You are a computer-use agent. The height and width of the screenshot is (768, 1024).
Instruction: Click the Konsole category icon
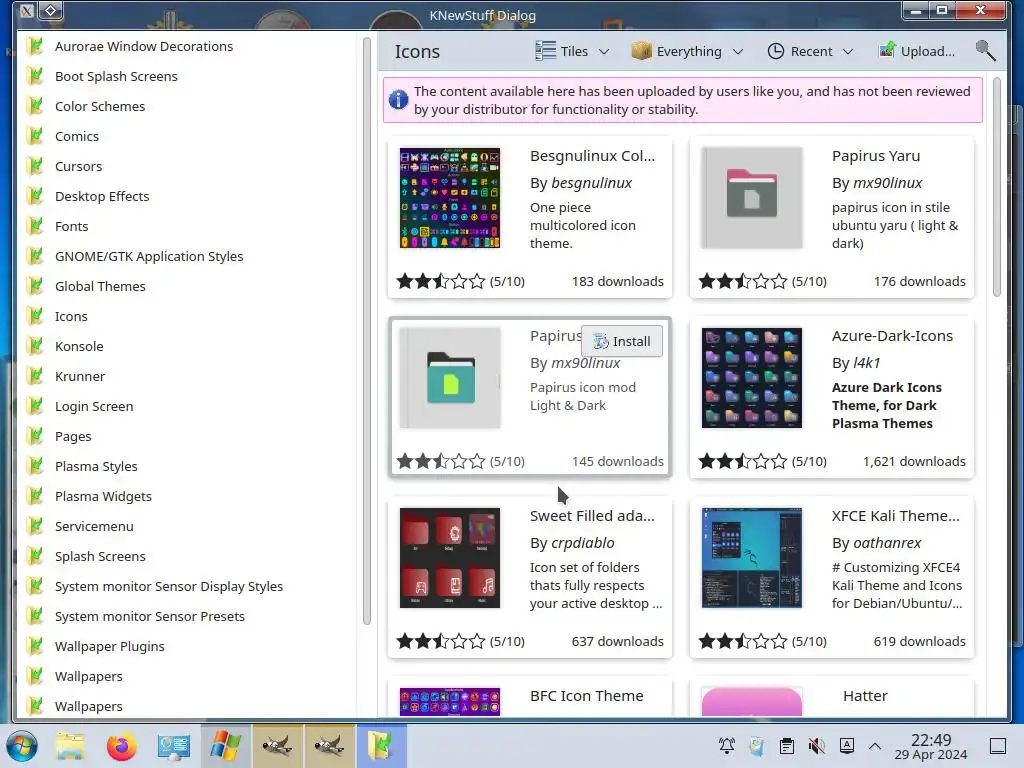coord(35,346)
